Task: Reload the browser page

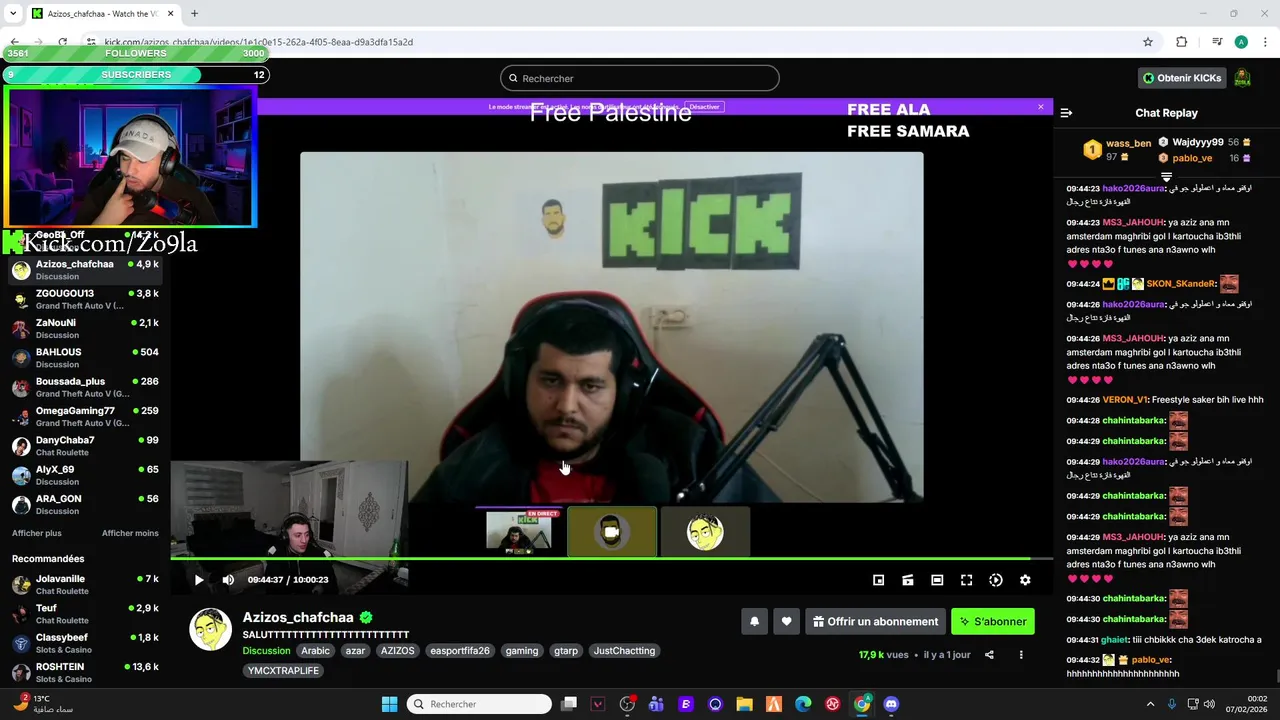Action: click(62, 42)
